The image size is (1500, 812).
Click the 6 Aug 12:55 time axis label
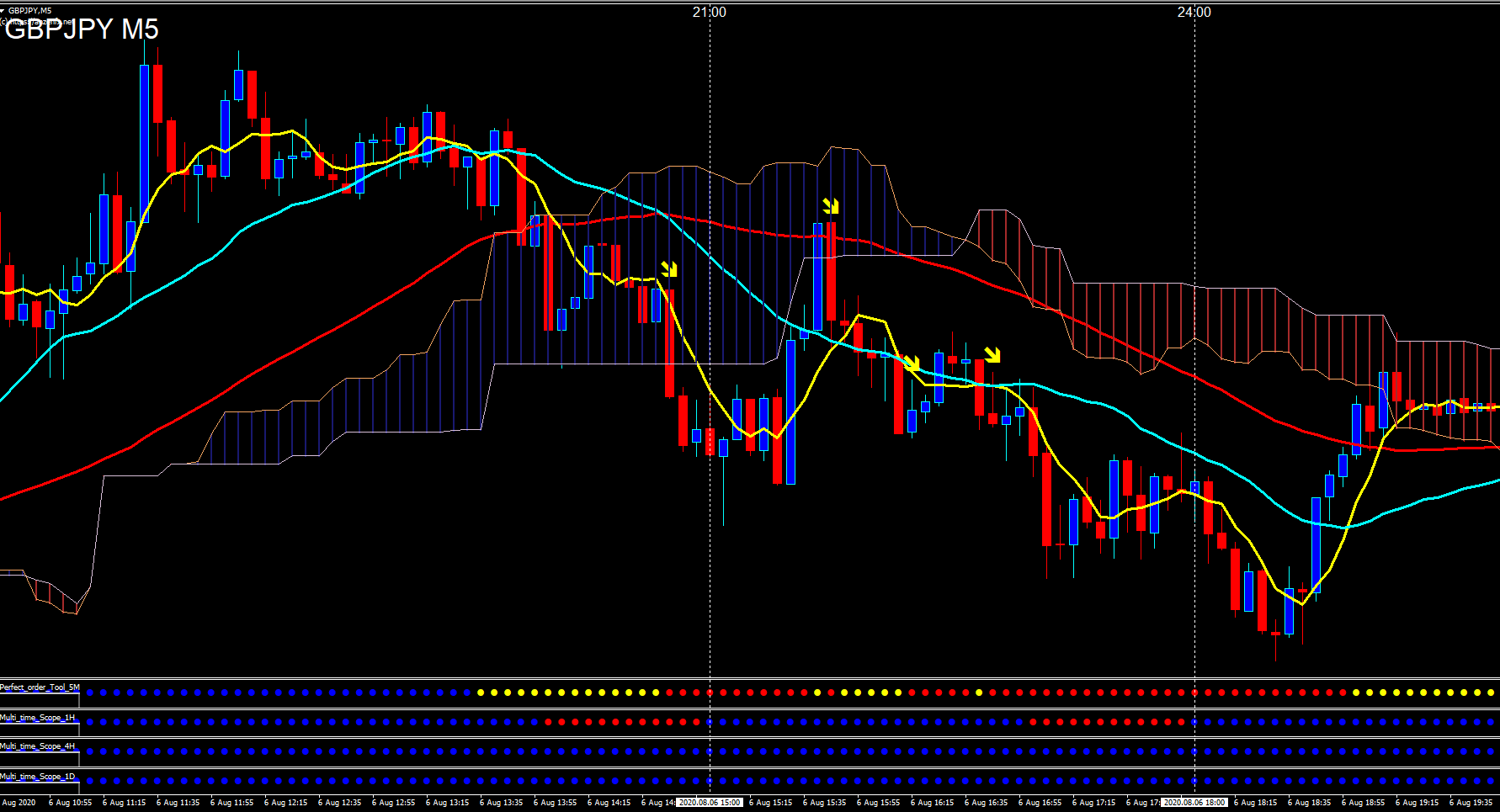click(x=394, y=803)
